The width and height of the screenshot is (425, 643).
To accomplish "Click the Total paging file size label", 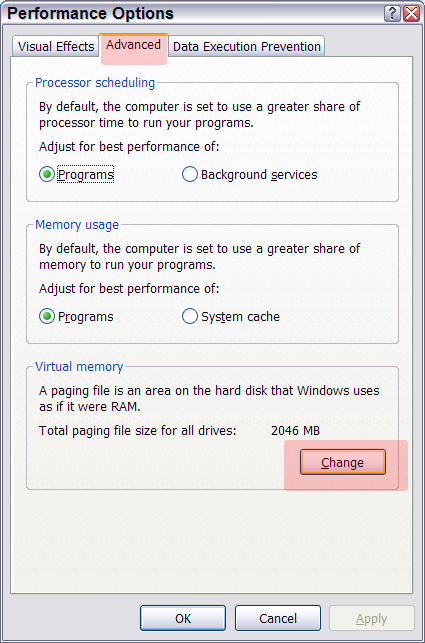I will [138, 431].
